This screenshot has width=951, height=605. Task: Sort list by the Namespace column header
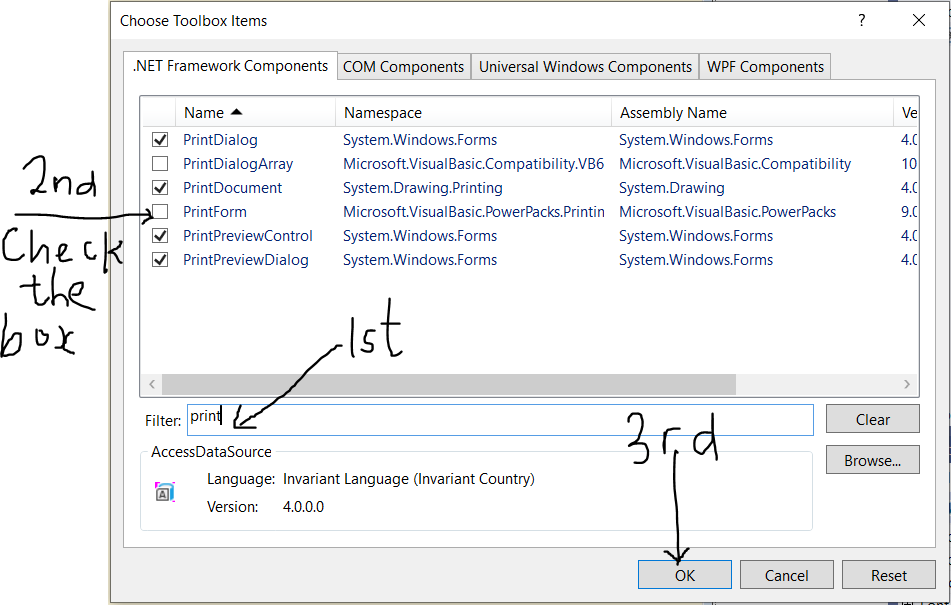coord(473,113)
